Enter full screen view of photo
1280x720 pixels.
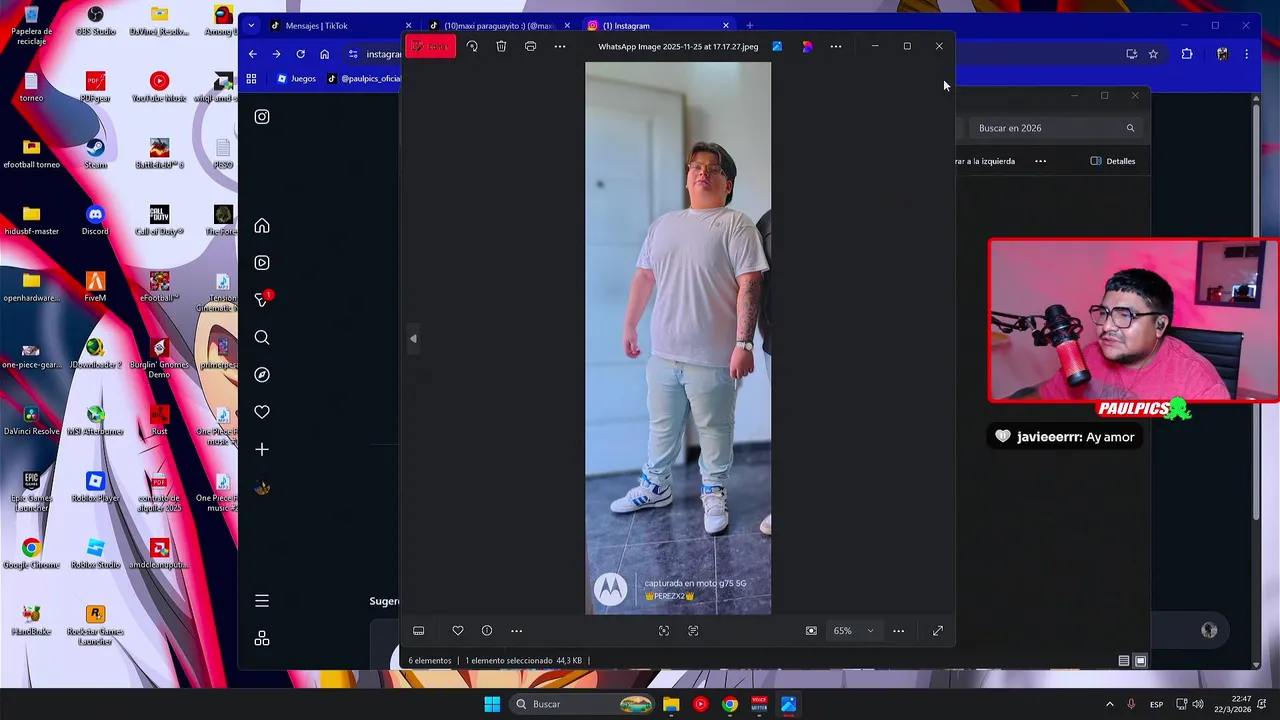938,631
